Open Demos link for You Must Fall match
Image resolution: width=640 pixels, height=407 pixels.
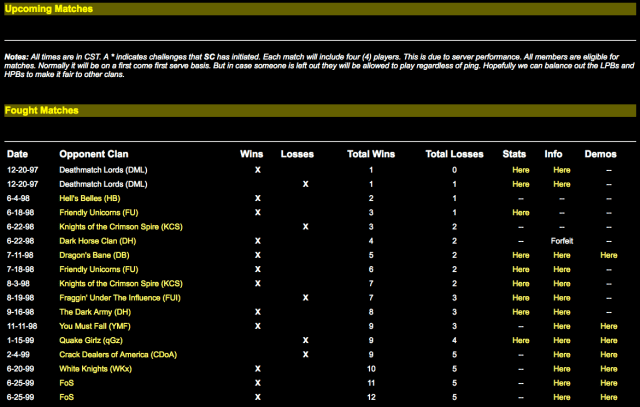pos(609,326)
